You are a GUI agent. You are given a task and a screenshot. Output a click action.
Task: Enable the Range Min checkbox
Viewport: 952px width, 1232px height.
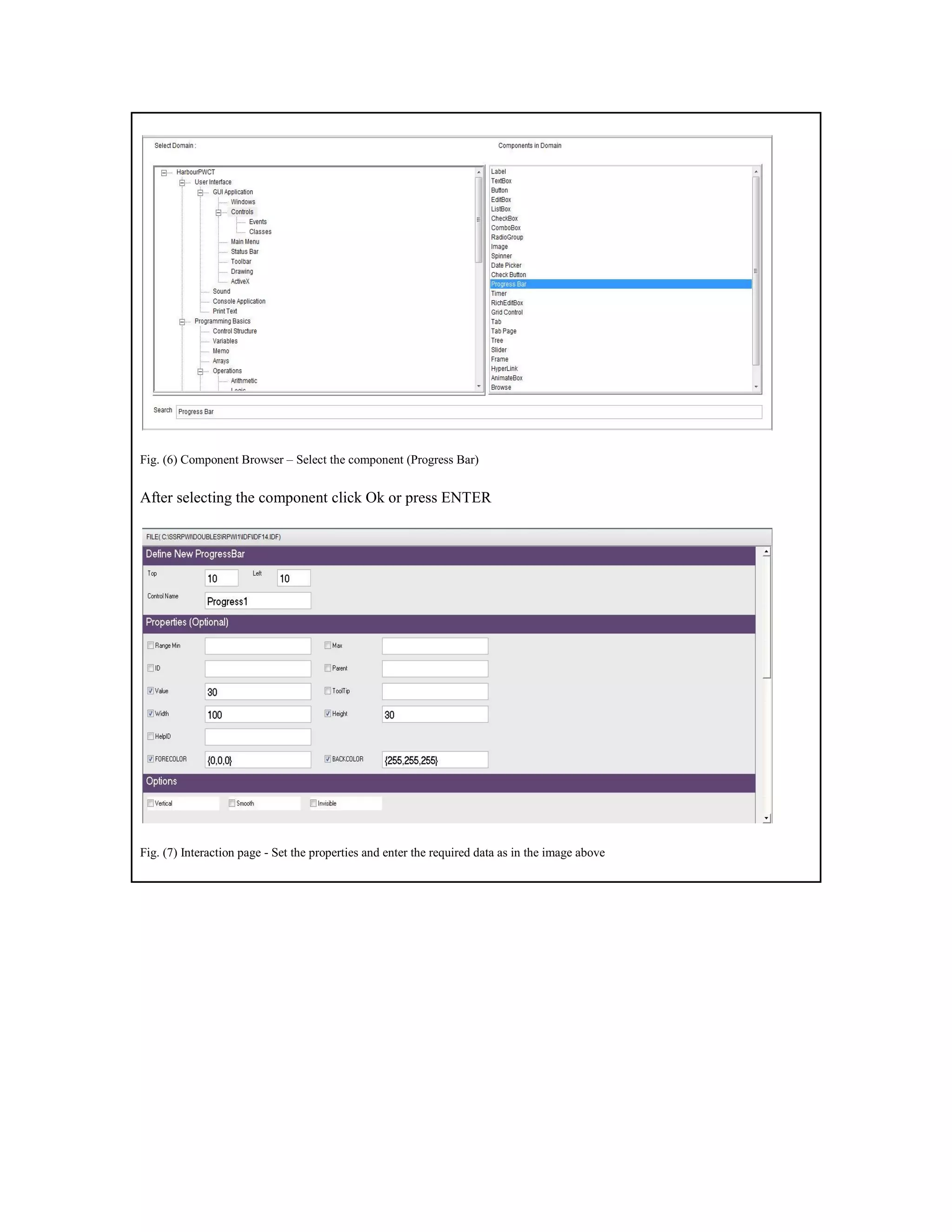[x=151, y=645]
